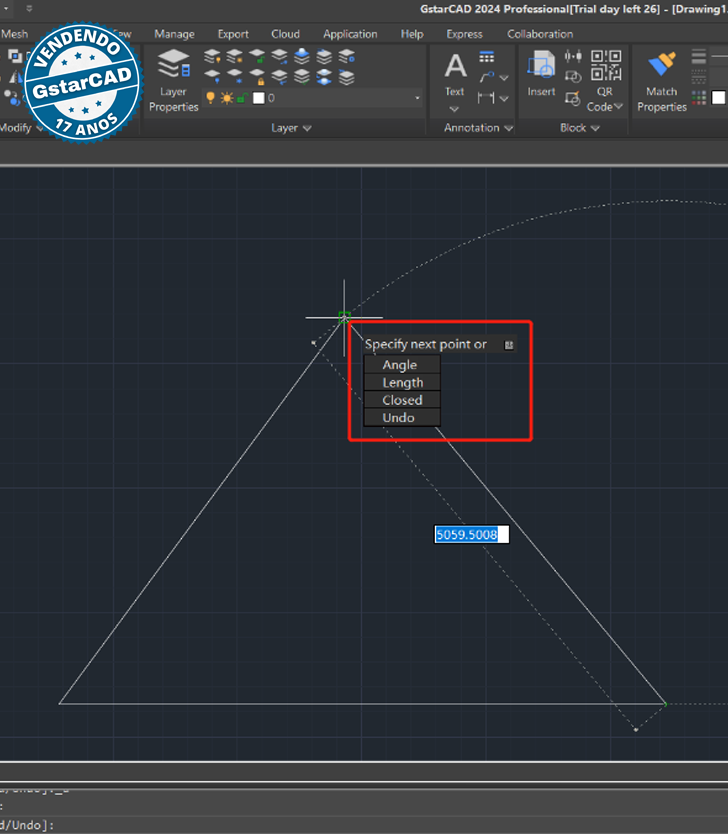Image resolution: width=728 pixels, height=834 pixels.
Task: Switch to the Export ribbon tab
Action: [x=233, y=34]
